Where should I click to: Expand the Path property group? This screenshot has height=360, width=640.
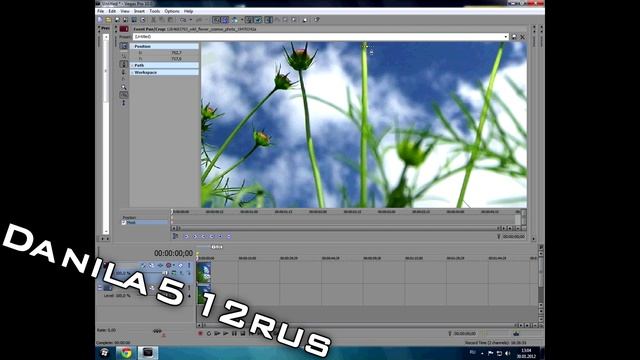pyautogui.click(x=132, y=65)
